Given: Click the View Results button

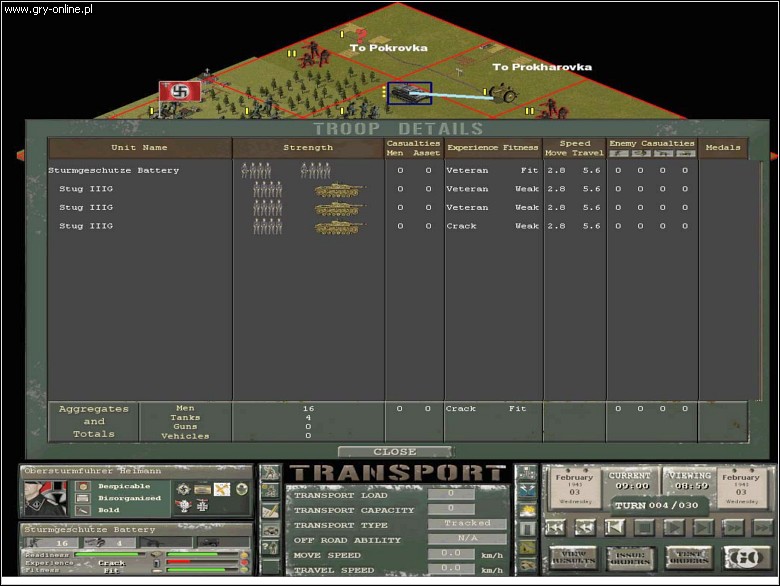Looking at the screenshot, I should 573,557.
